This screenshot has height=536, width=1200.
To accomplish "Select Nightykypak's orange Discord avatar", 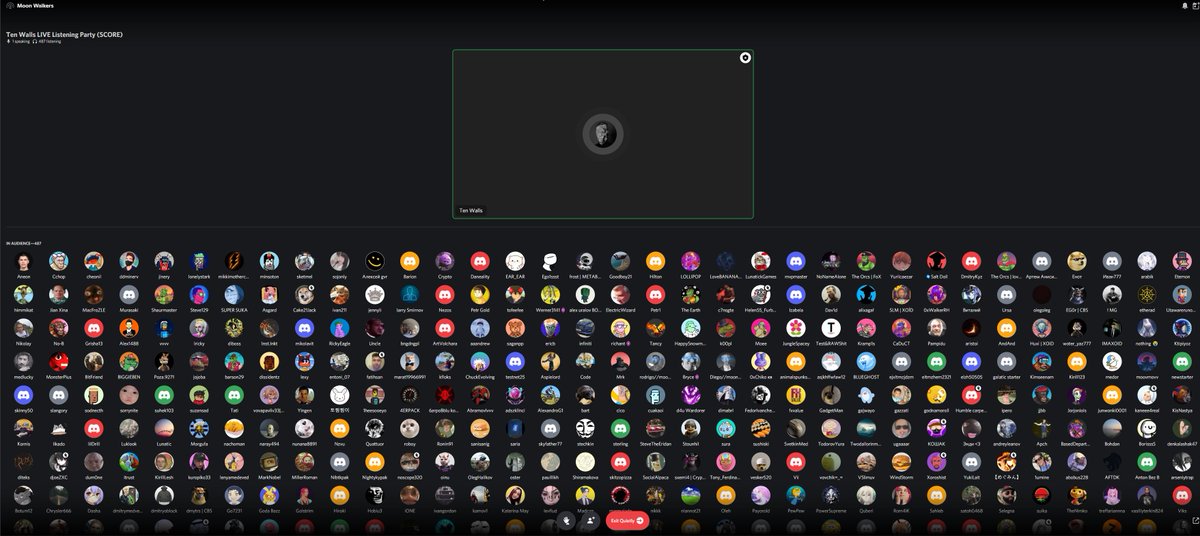I will tap(374, 463).
